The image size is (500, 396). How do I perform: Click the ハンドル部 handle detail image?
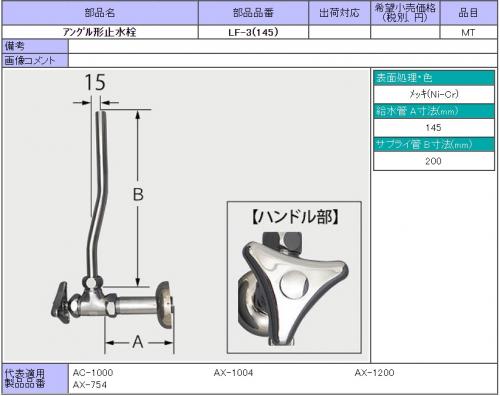pos(294,288)
